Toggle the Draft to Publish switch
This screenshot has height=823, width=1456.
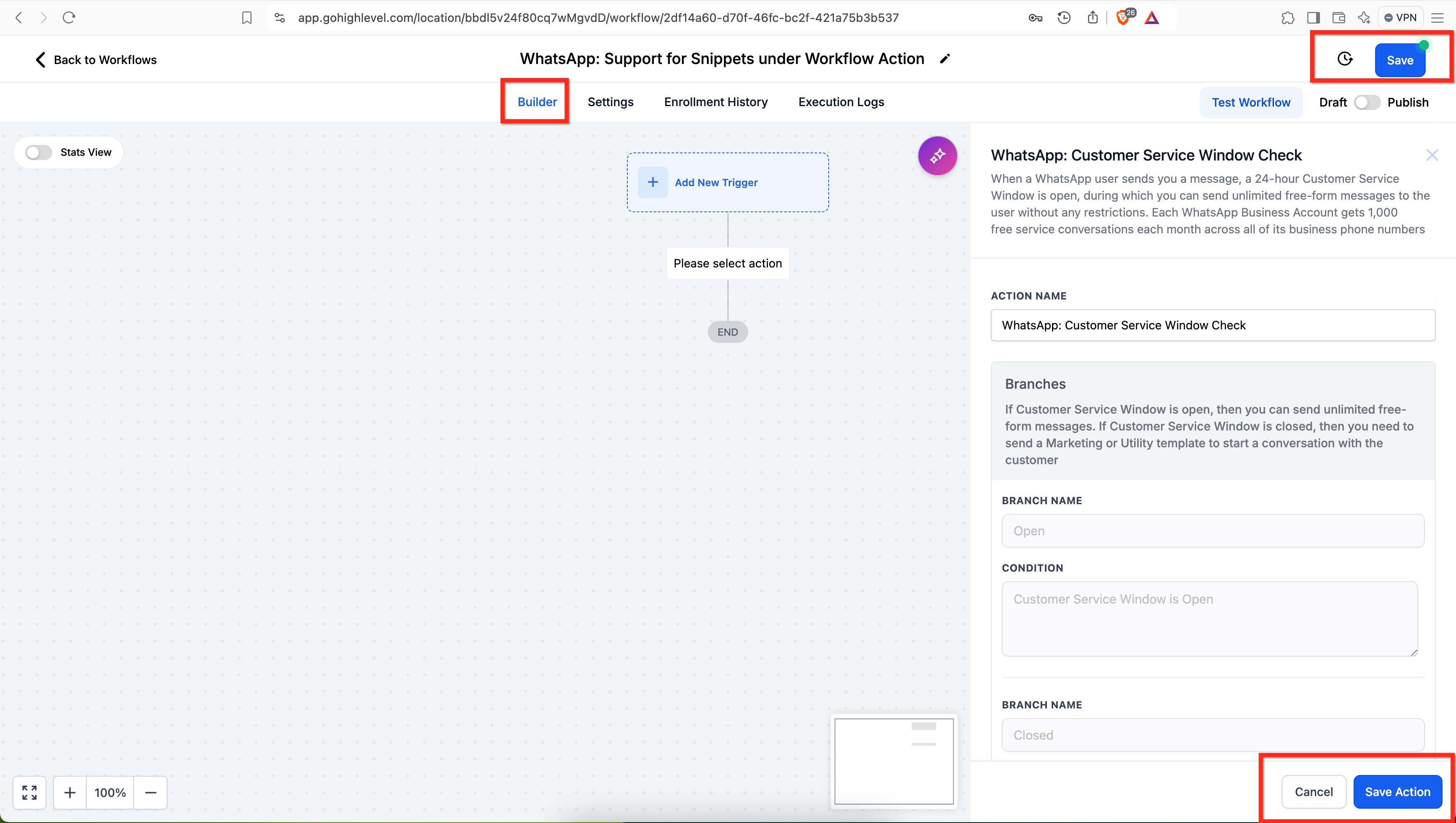(1367, 102)
